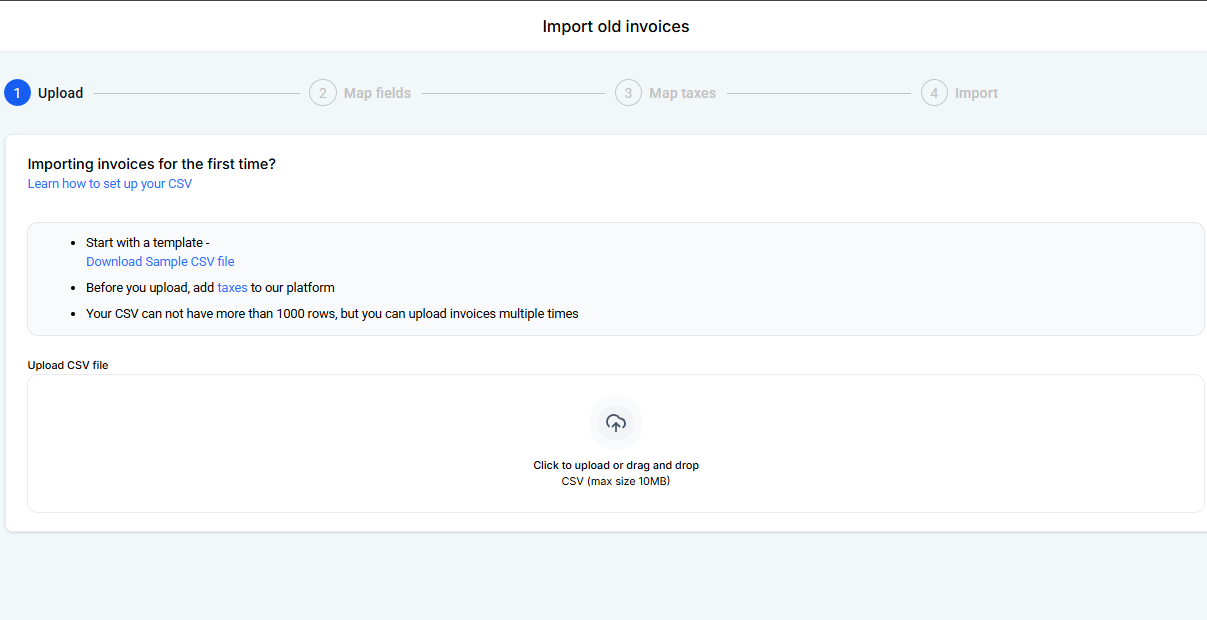Jump to the Import step label
Screen dimensions: 1207x620
[976, 93]
